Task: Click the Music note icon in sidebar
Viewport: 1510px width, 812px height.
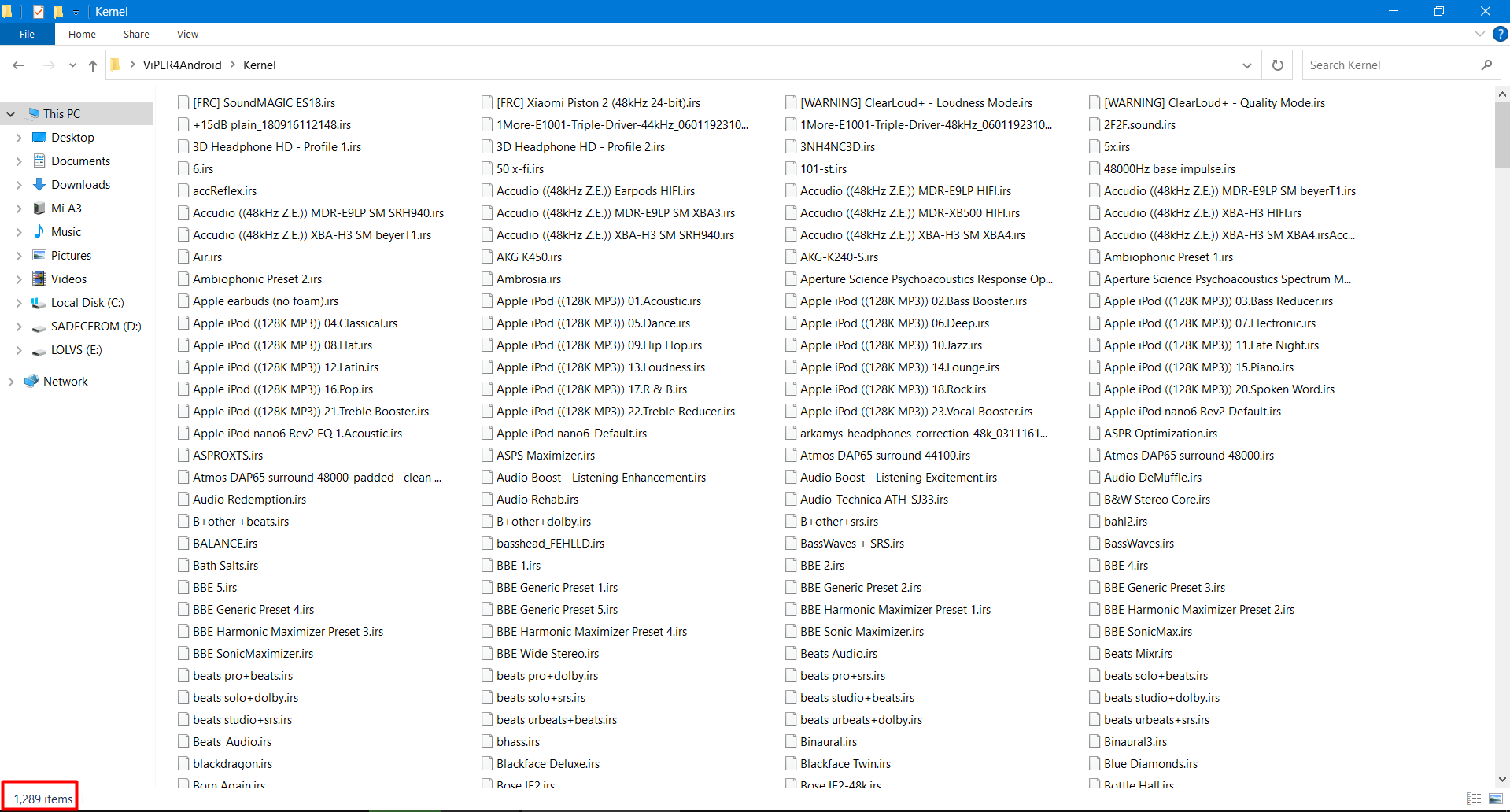Action: pos(39,231)
